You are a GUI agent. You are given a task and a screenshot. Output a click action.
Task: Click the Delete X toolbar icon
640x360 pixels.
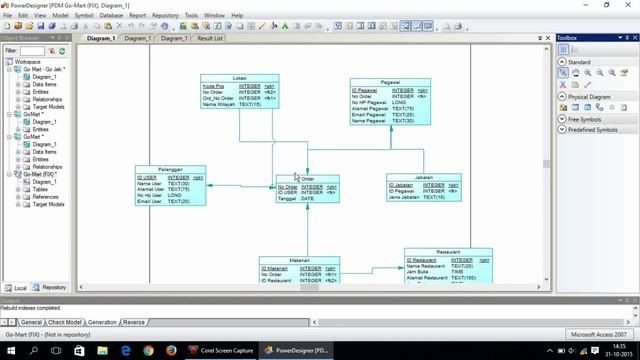[119, 26]
